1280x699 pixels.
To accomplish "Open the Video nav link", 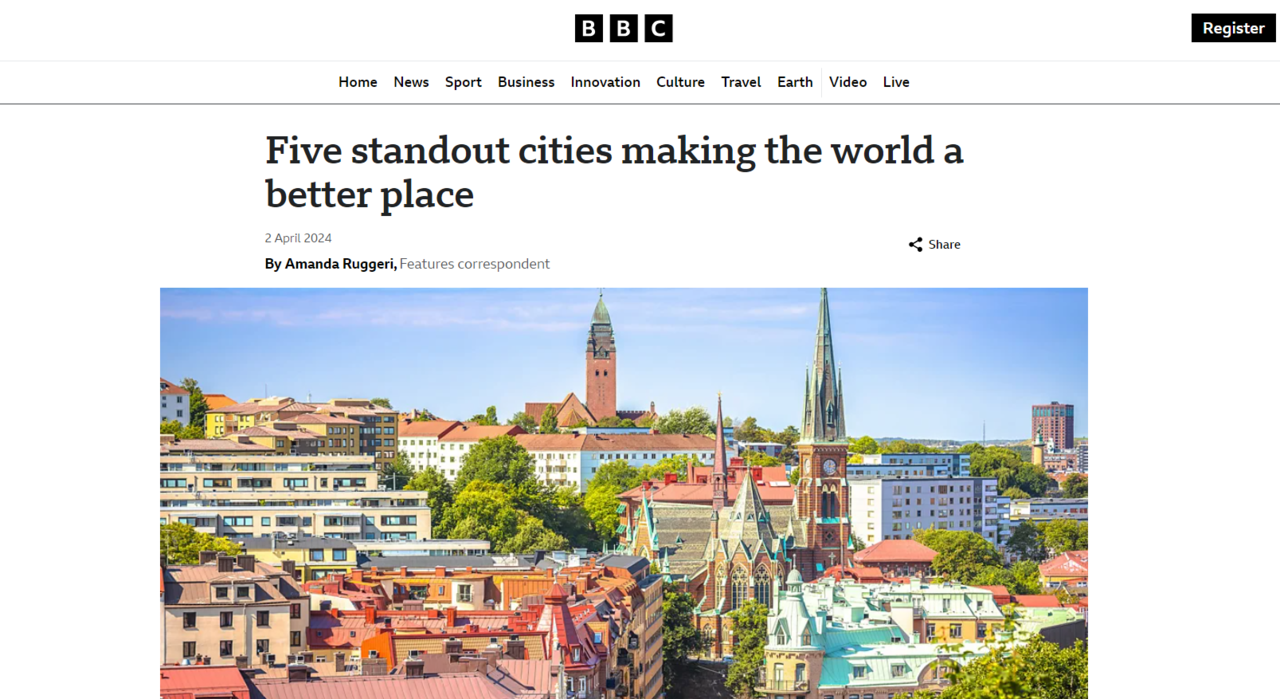I will point(848,82).
